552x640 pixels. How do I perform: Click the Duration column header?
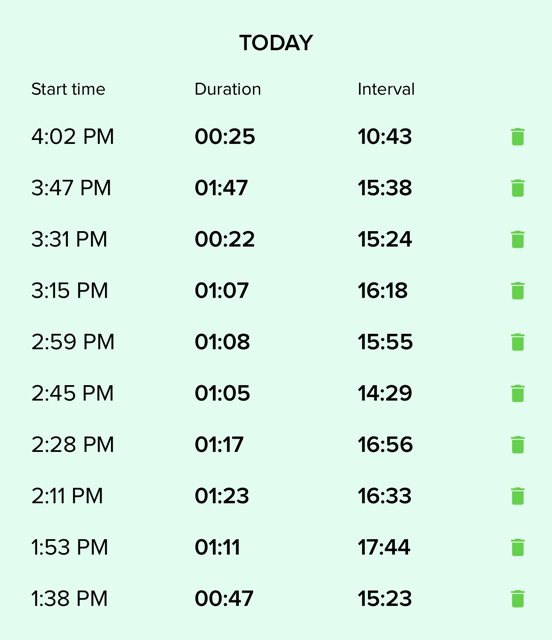click(x=227, y=89)
